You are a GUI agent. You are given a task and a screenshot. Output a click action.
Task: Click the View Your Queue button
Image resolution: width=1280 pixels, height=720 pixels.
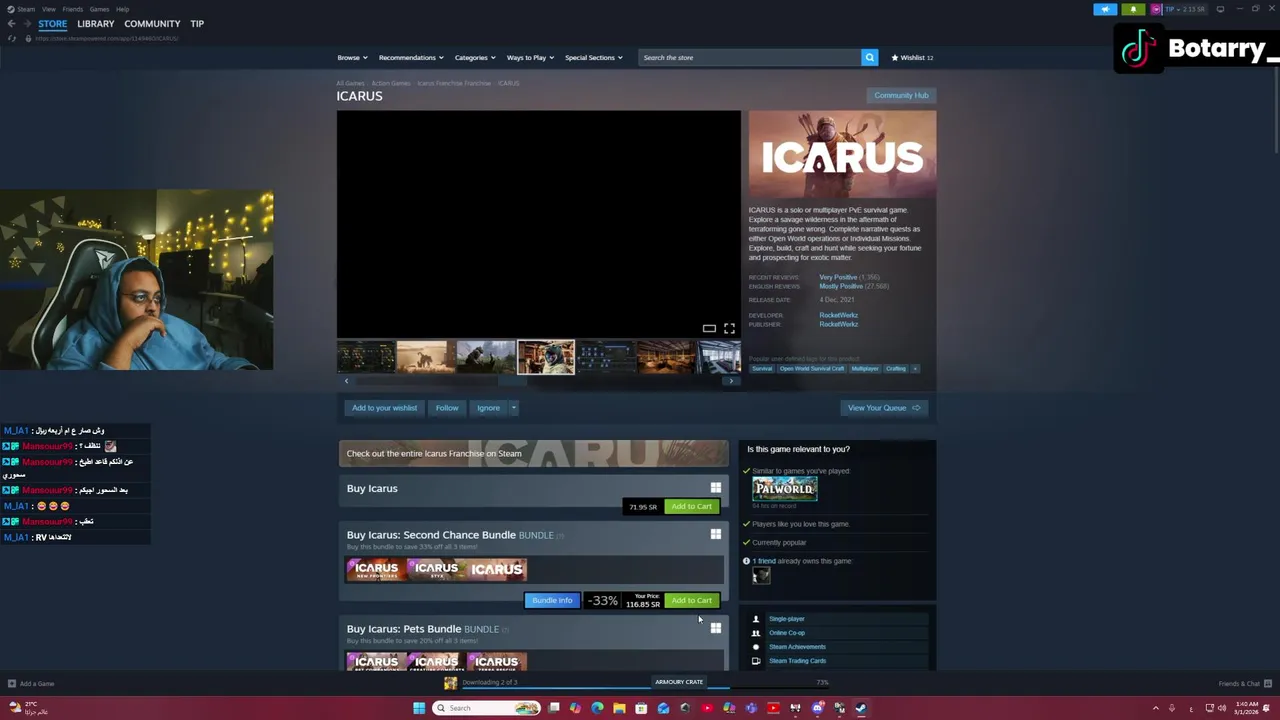(x=884, y=408)
